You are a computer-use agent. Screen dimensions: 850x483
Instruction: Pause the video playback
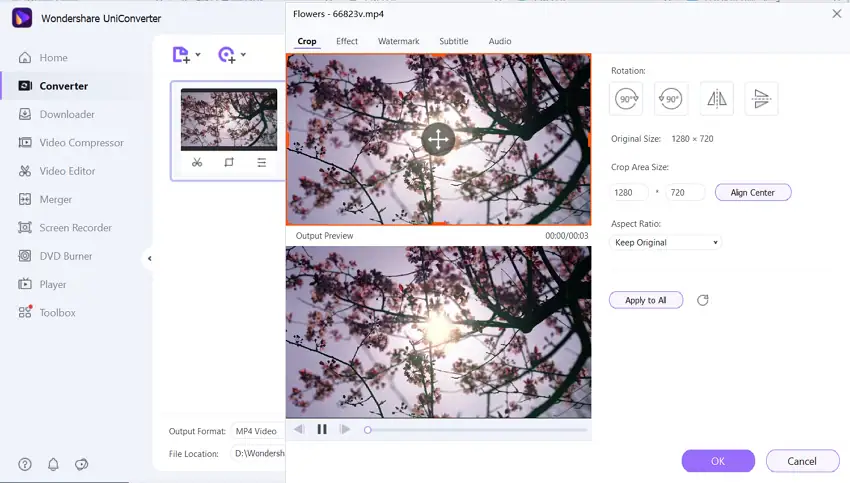[322, 429]
